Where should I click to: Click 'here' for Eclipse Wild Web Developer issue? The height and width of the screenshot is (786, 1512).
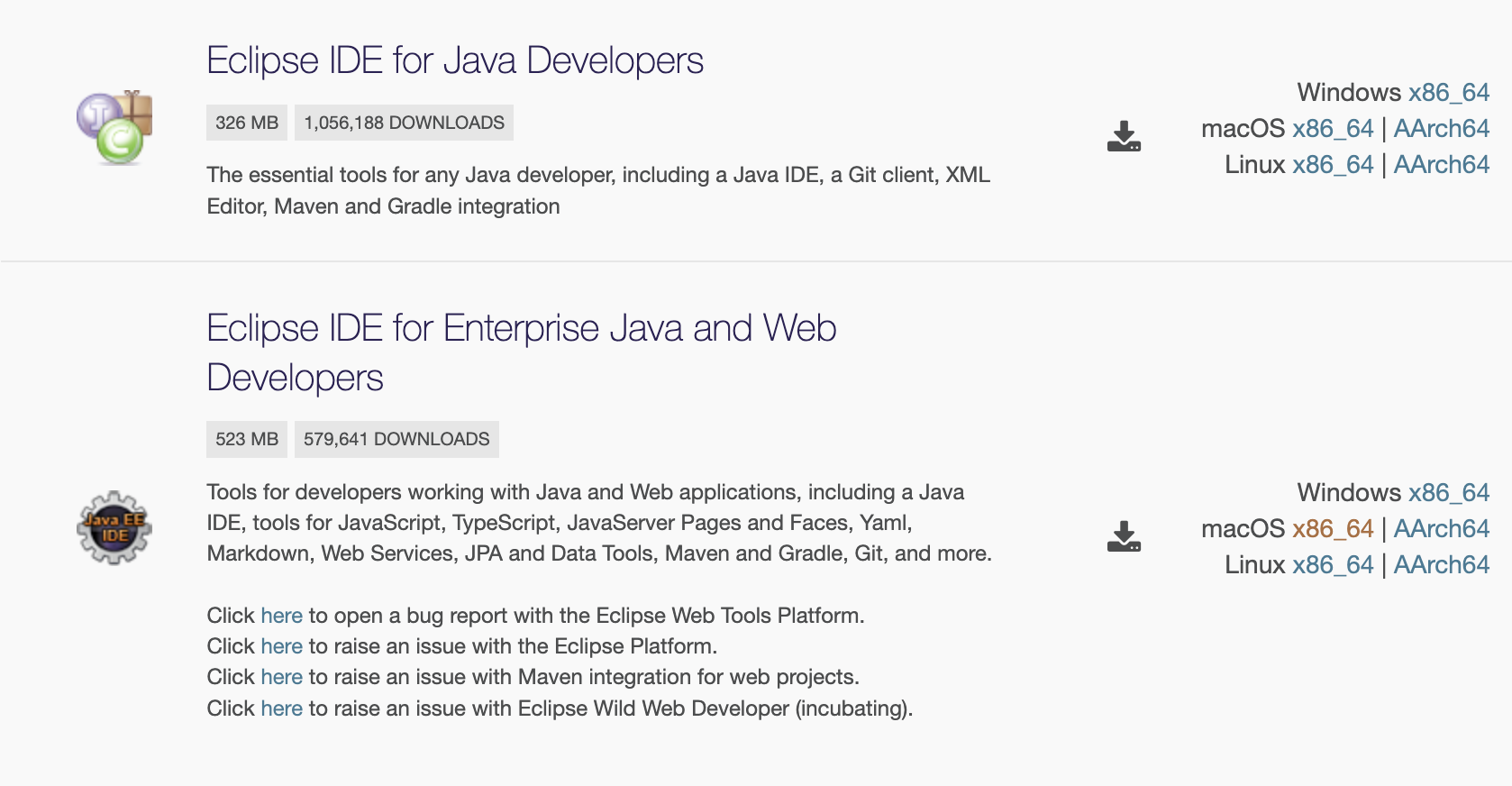tap(281, 708)
